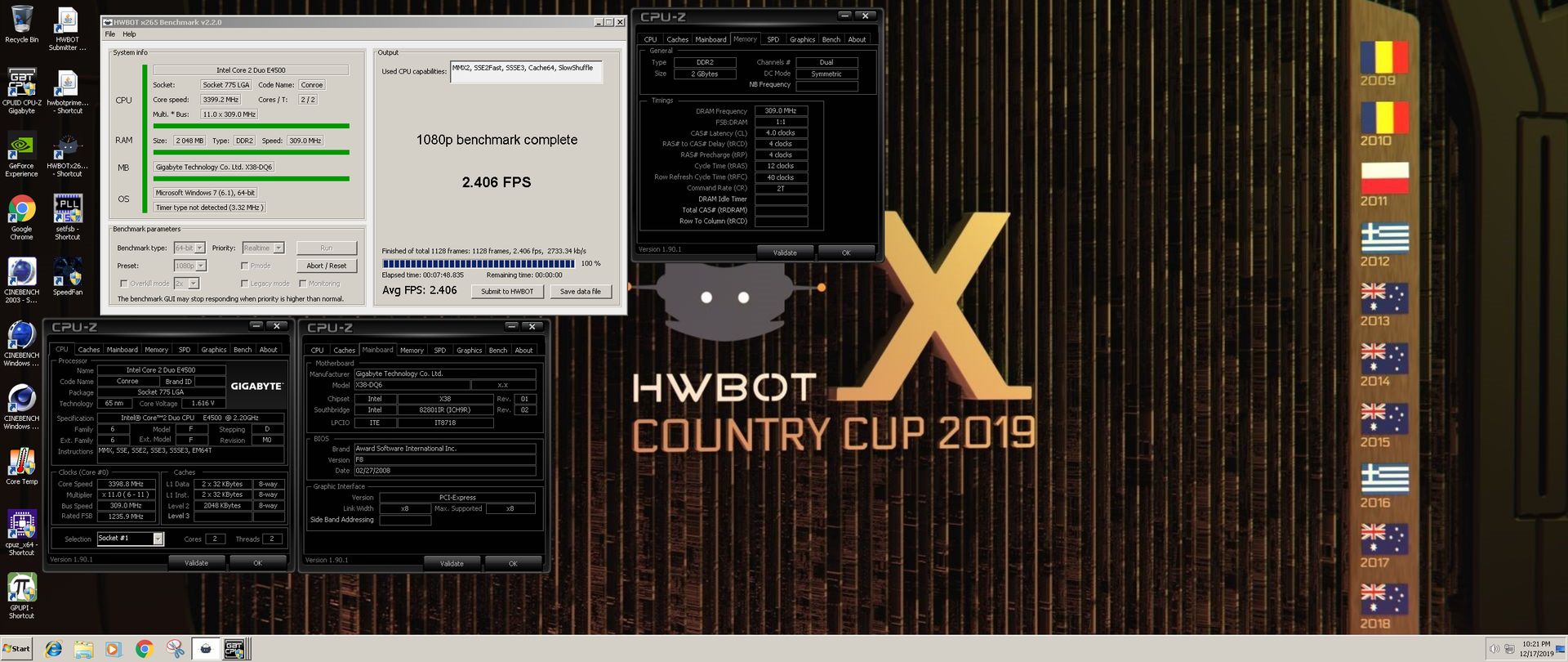Viewport: 1568px width, 662px height.
Task: Click the Model X38-DQ6 field in CPU-Z
Action: coord(412,385)
